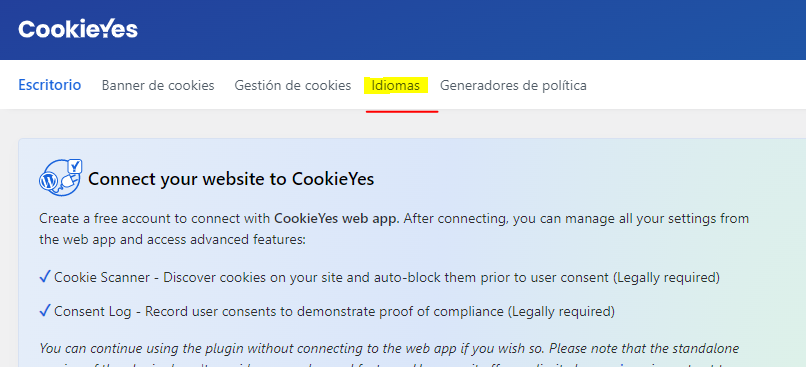Click the Connect your website to CookieYes heading
Viewport: 806px width, 367px height.
231,179
